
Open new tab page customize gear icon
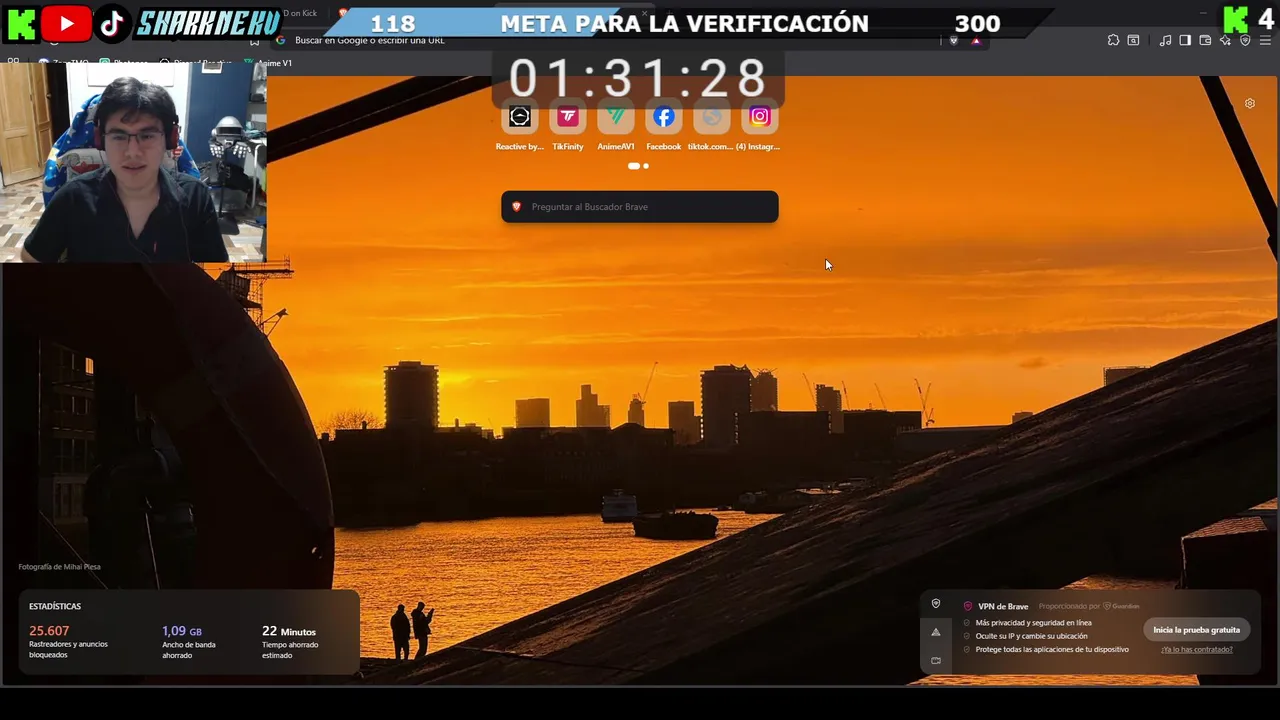(x=1249, y=103)
